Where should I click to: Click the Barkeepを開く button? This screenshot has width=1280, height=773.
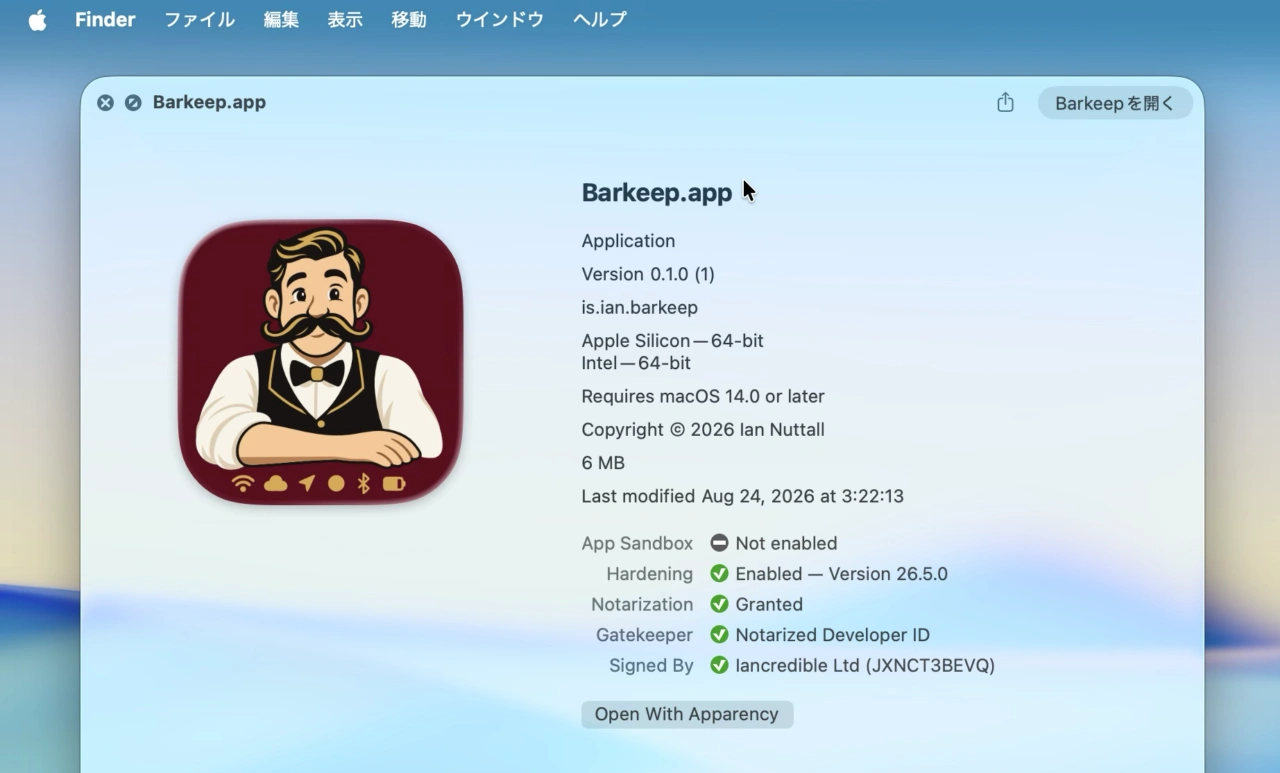pyautogui.click(x=1115, y=103)
